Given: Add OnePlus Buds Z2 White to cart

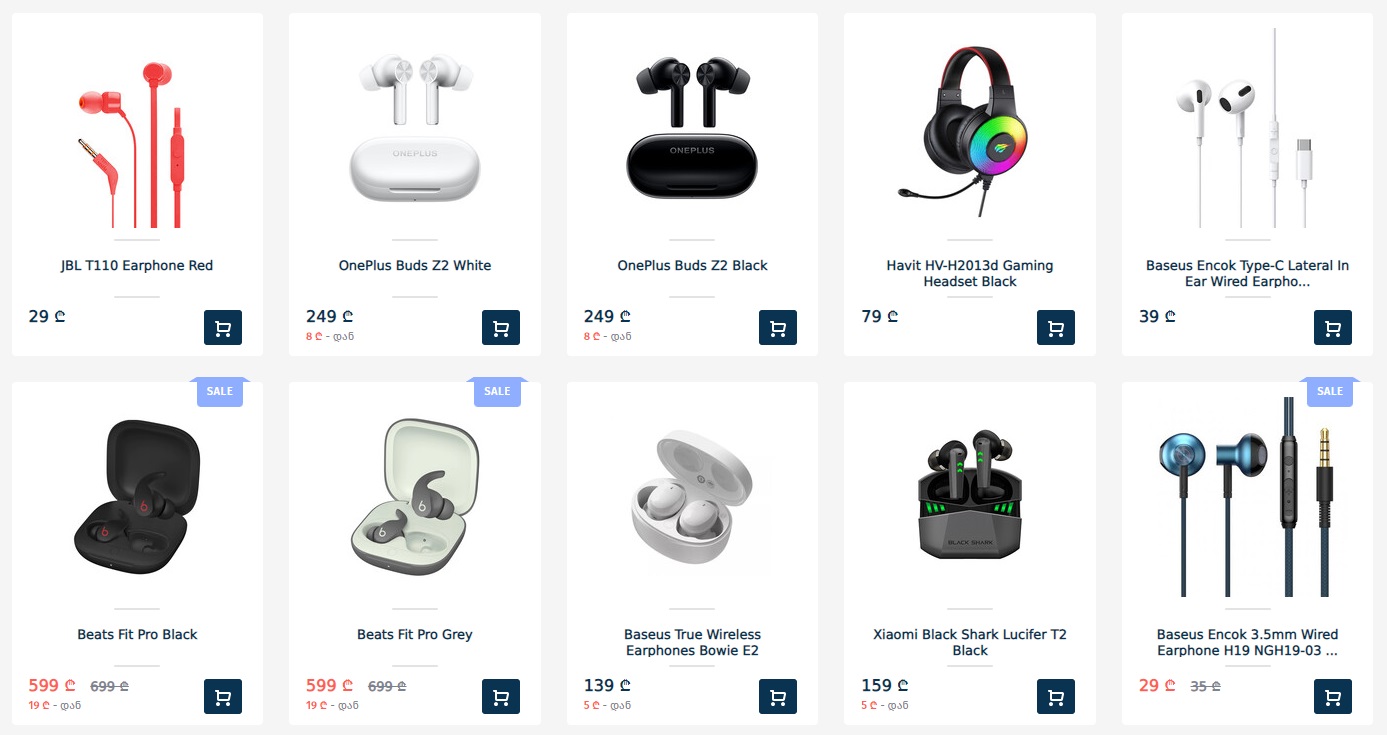Looking at the screenshot, I should tap(501, 328).
